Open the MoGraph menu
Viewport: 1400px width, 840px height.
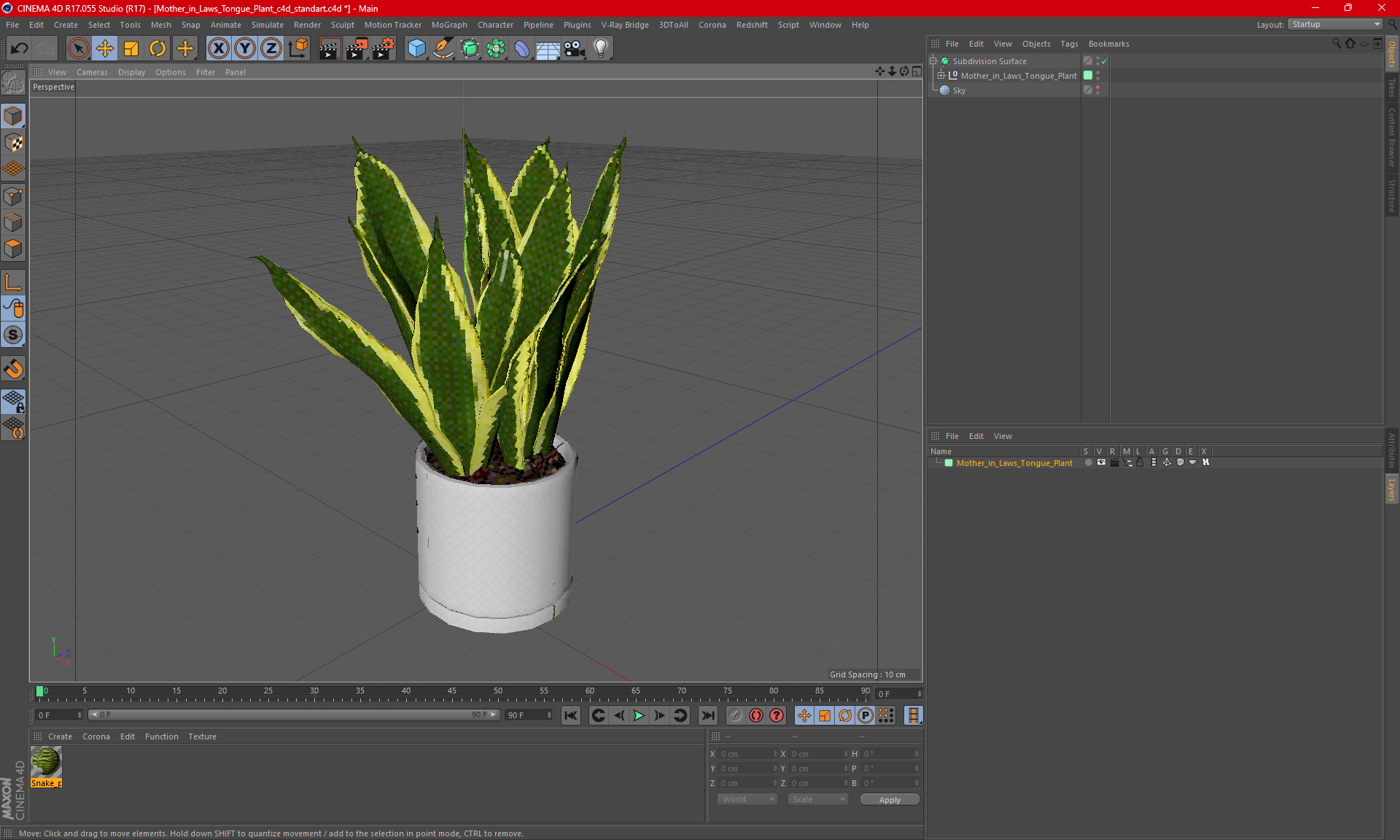[449, 25]
